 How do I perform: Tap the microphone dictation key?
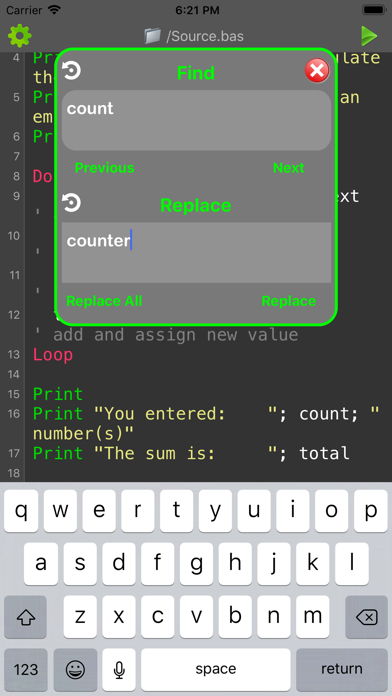(119, 669)
